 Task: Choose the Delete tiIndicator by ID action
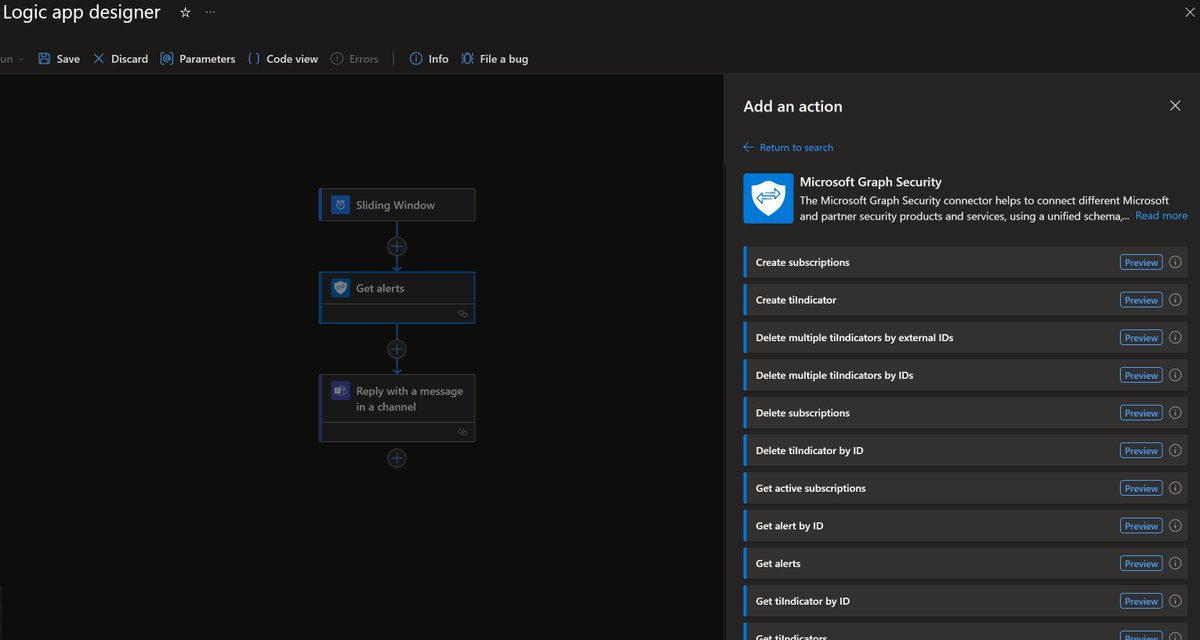[965, 451]
